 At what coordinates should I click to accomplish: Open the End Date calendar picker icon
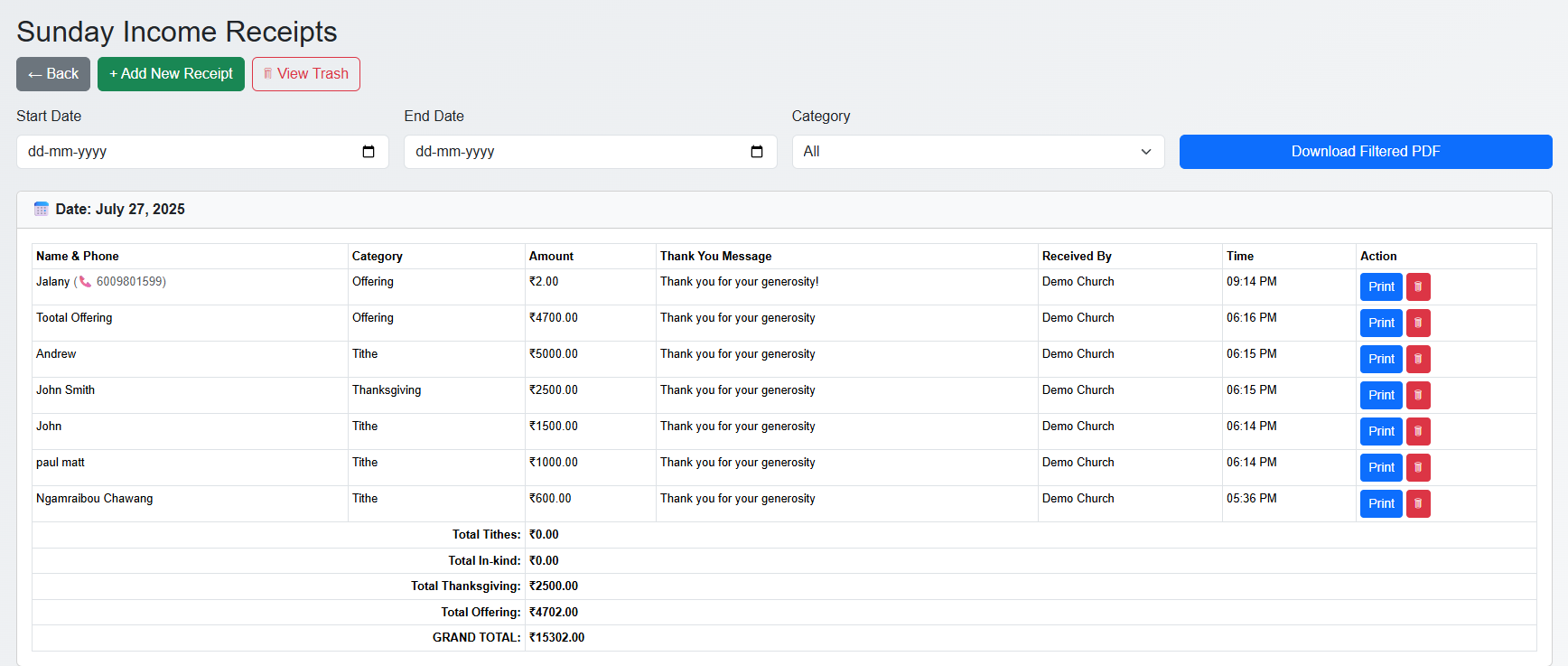tap(757, 152)
